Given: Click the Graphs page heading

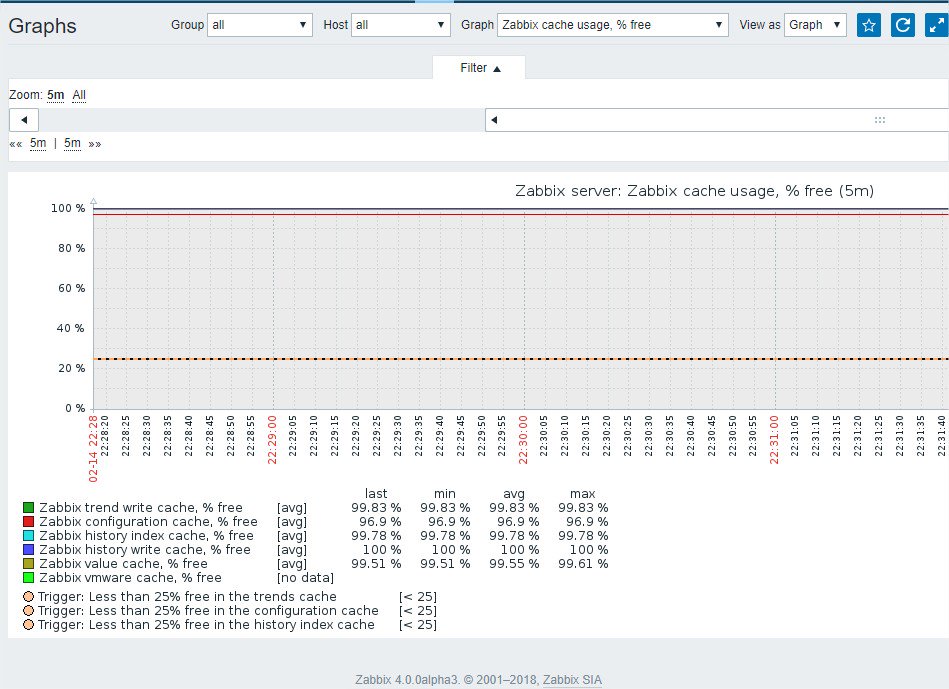Looking at the screenshot, I should tap(42, 26).
